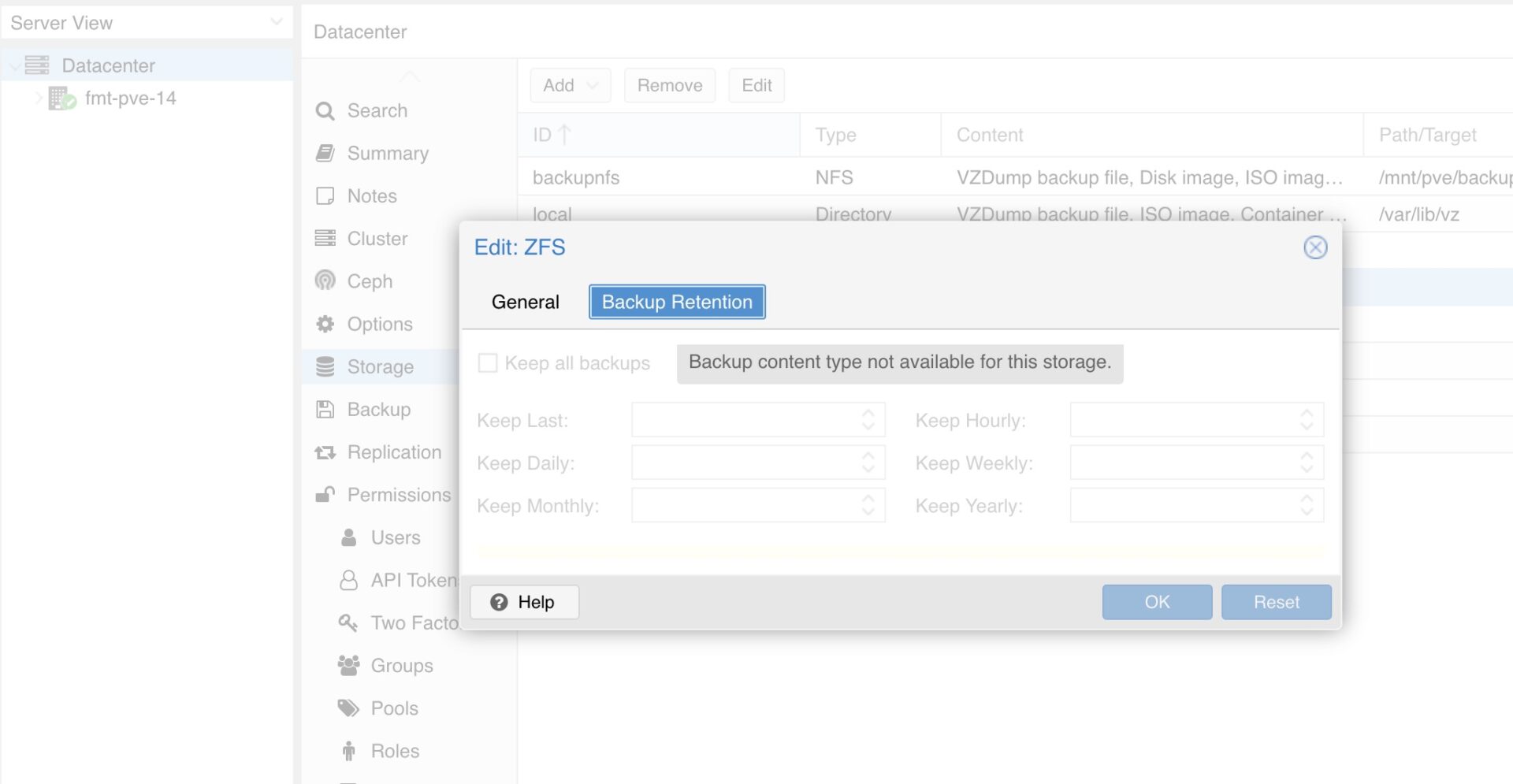Expand the fmt-pve-14 node
This screenshot has height=784, width=1513.
[38, 98]
